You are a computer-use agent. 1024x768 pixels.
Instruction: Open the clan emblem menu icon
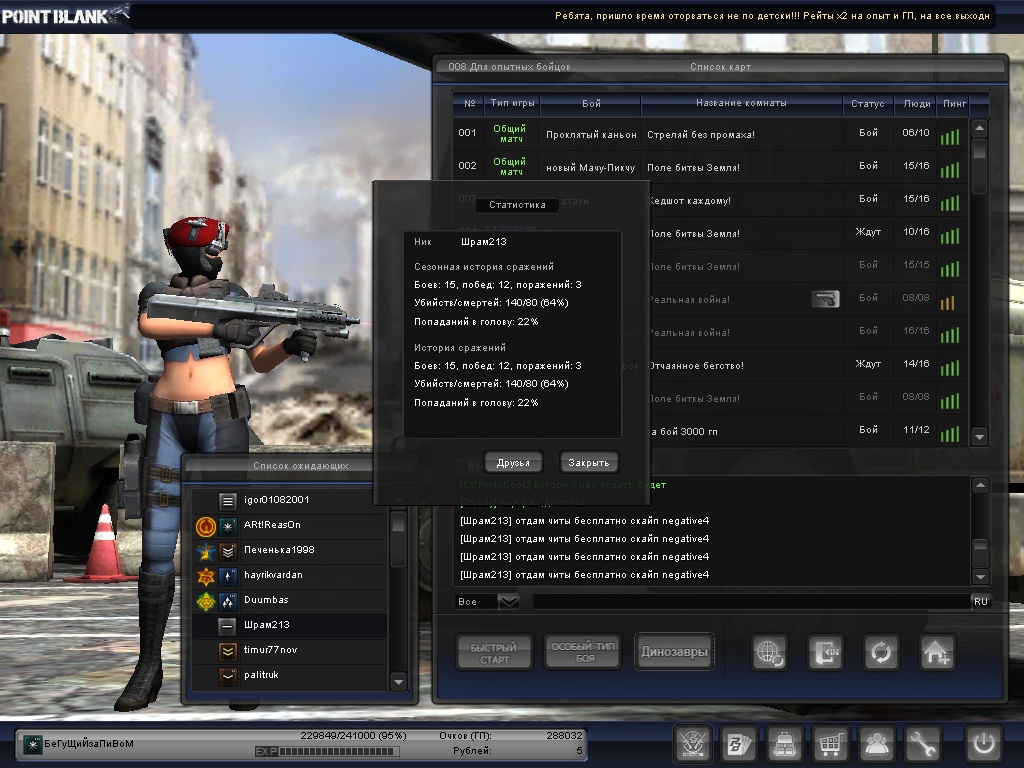point(692,743)
